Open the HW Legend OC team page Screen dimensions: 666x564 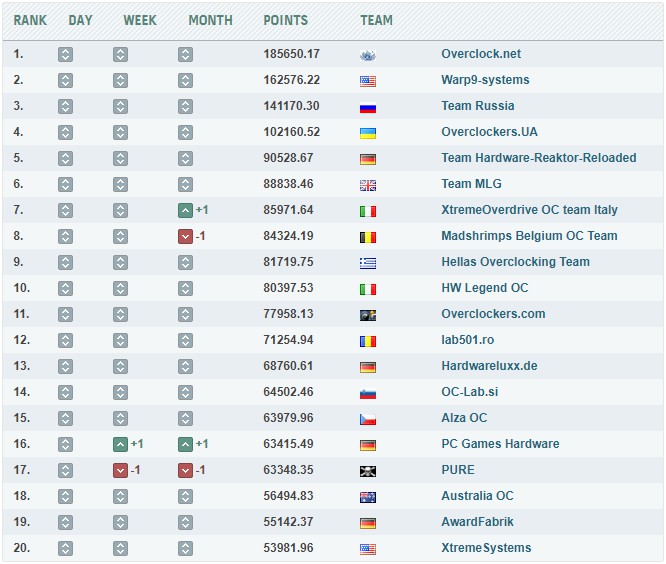pyautogui.click(x=484, y=288)
